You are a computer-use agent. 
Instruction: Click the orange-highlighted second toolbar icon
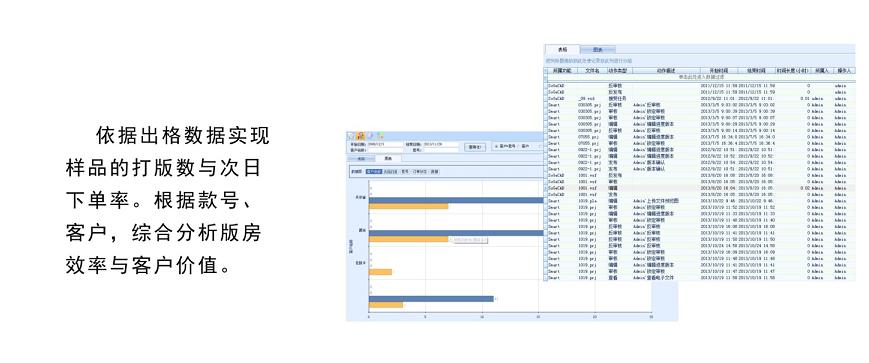pyautogui.click(x=360, y=136)
